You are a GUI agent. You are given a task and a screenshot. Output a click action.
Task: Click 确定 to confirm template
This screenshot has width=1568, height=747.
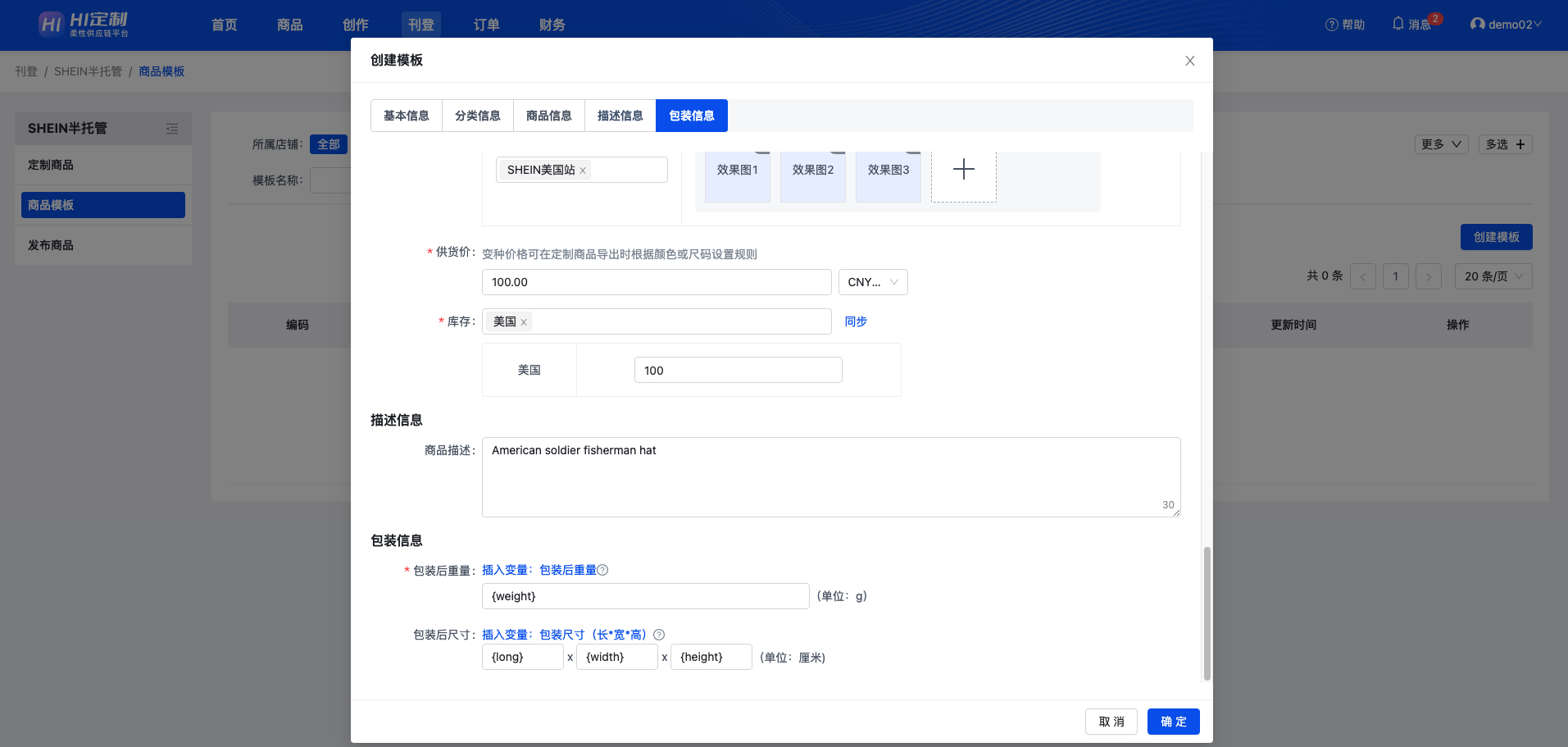(x=1174, y=722)
